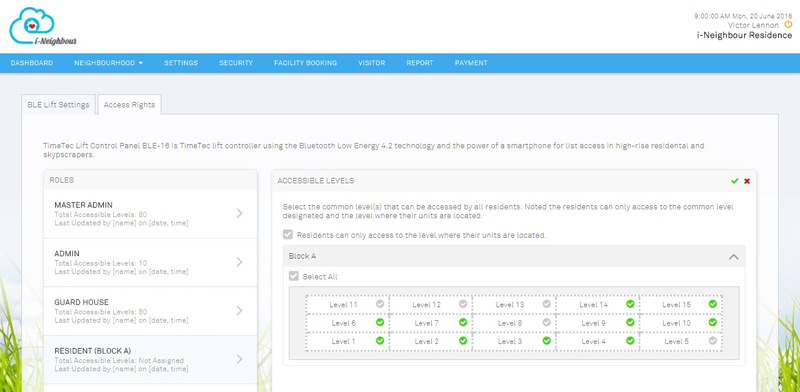Screen dimensions: 800x392
Task: Select the ADMIN role
Action: pyautogui.click(x=150, y=262)
